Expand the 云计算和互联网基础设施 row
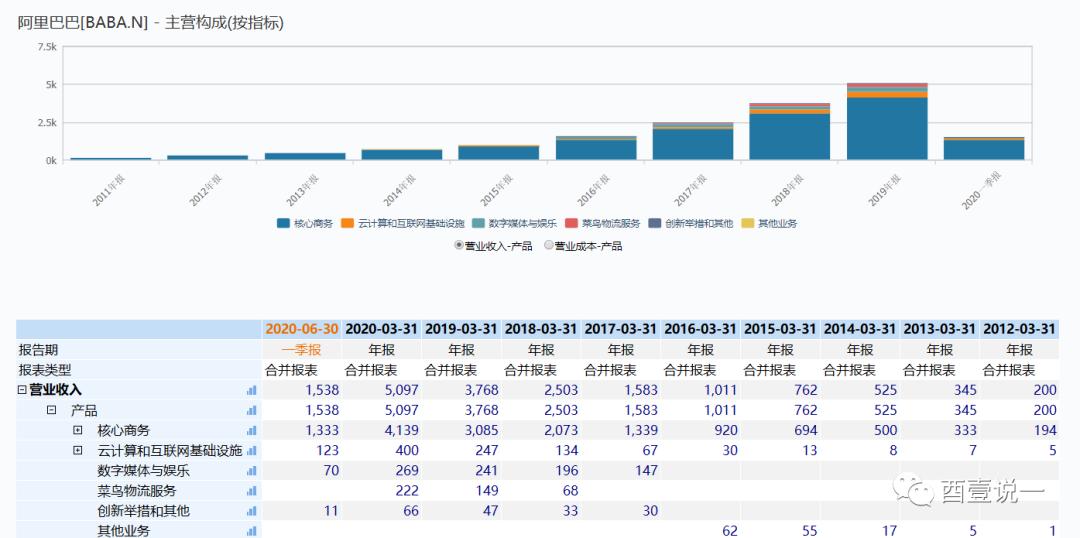Image resolution: width=1080 pixels, height=538 pixels. pyautogui.click(x=77, y=451)
